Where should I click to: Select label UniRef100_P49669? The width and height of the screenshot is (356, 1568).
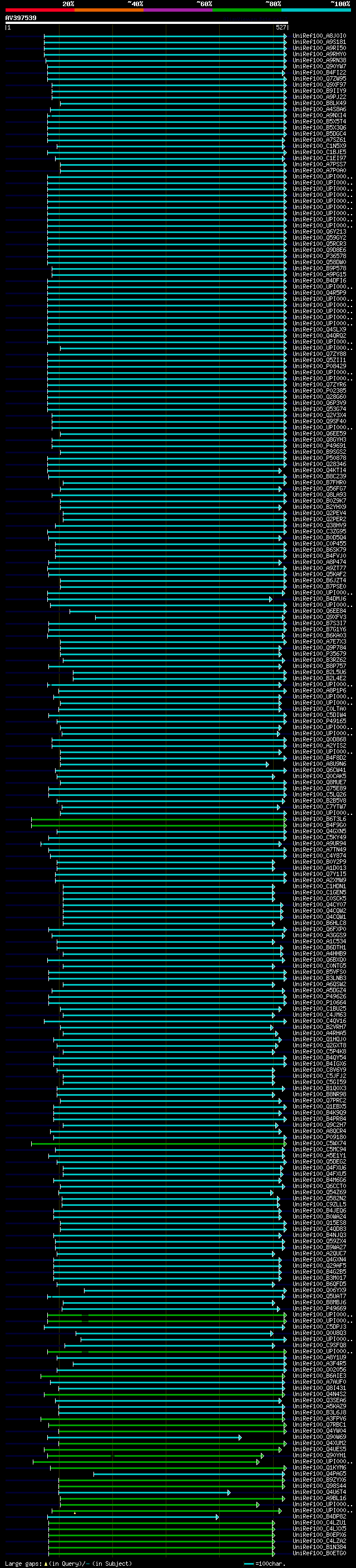[319, 1308]
